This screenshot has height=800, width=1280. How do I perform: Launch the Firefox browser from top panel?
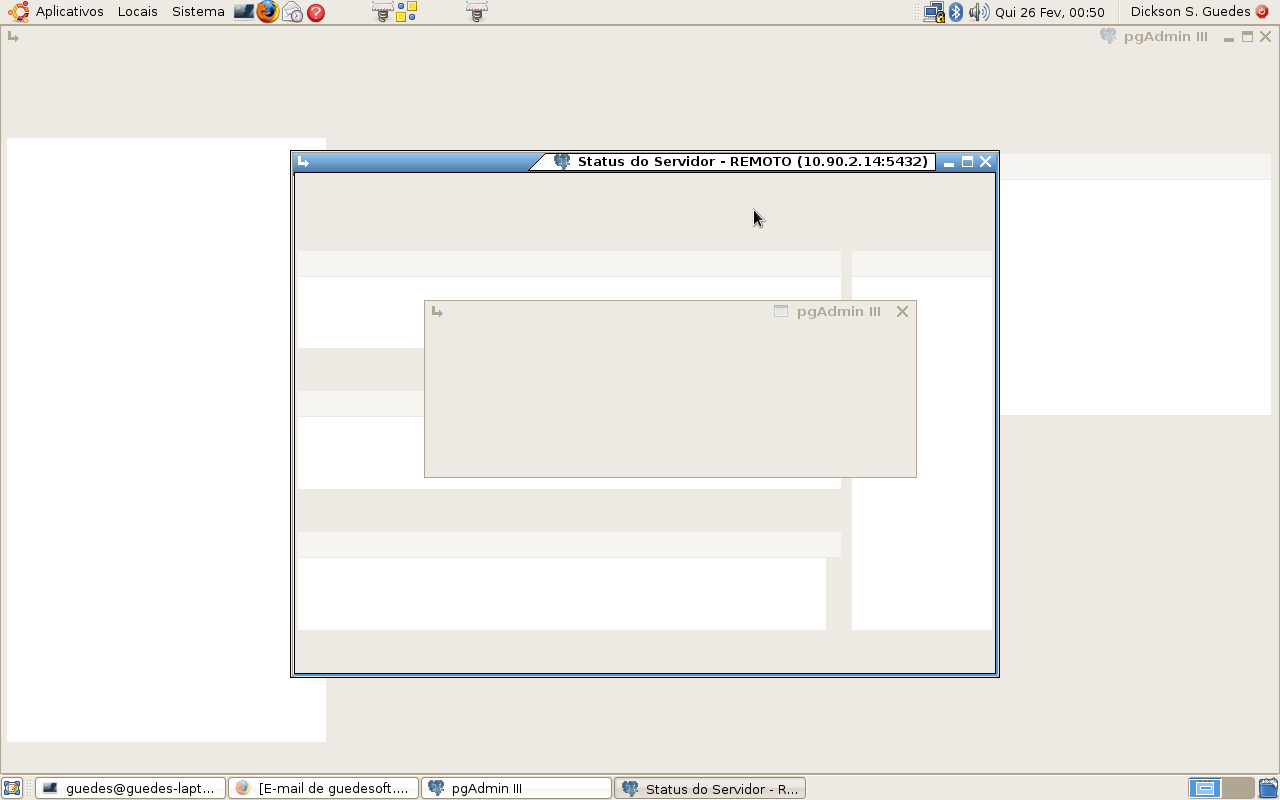267,12
